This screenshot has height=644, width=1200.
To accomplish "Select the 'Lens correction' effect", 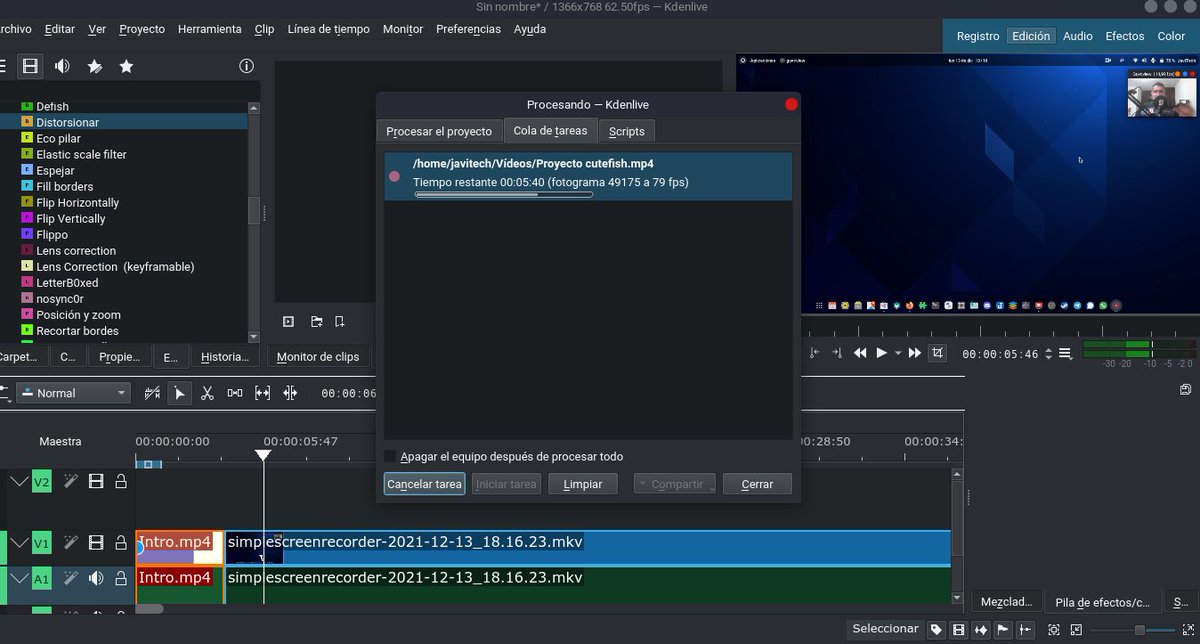I will tap(76, 251).
